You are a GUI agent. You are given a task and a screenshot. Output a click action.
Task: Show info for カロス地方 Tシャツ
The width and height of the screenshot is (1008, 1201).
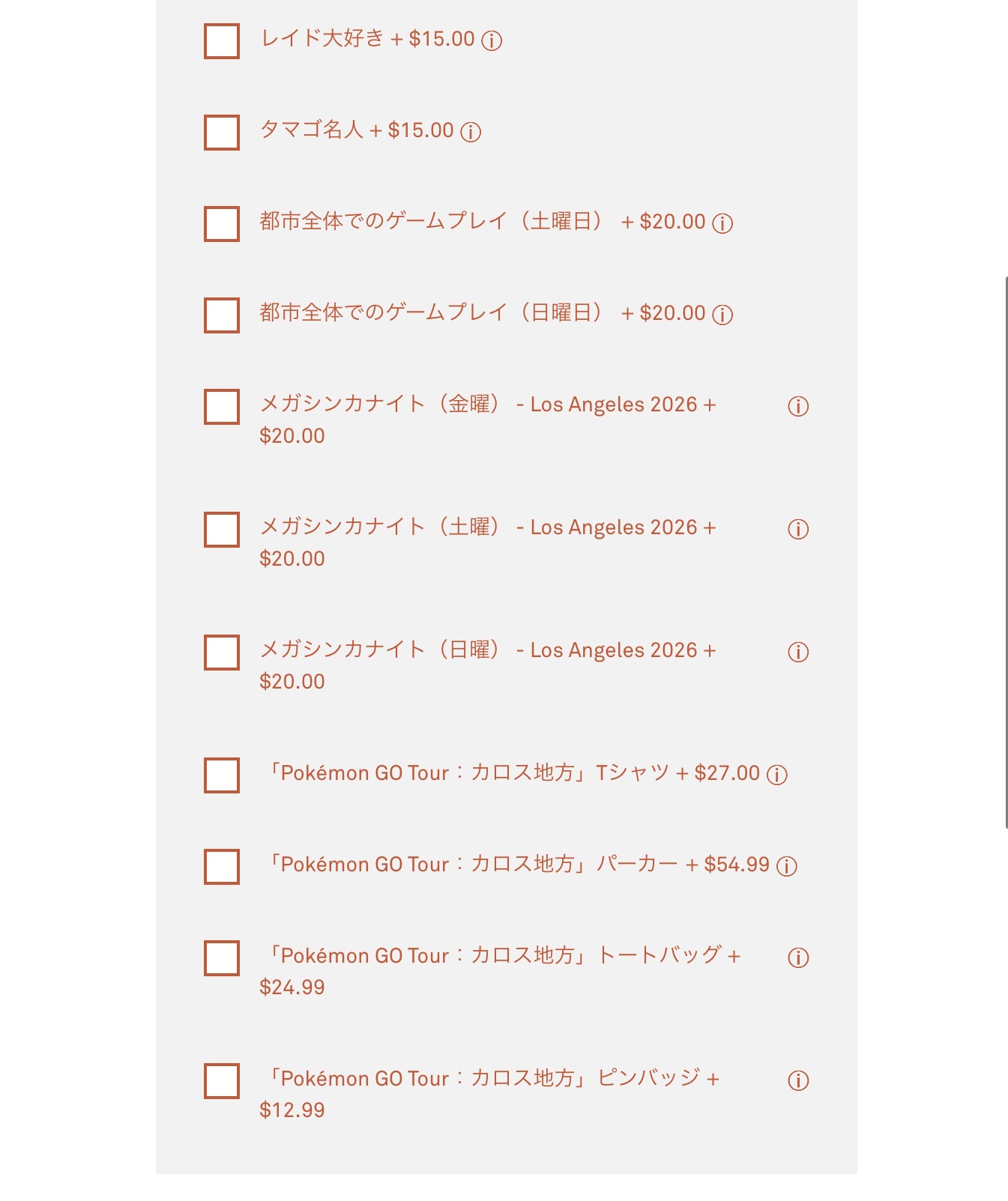click(777, 775)
